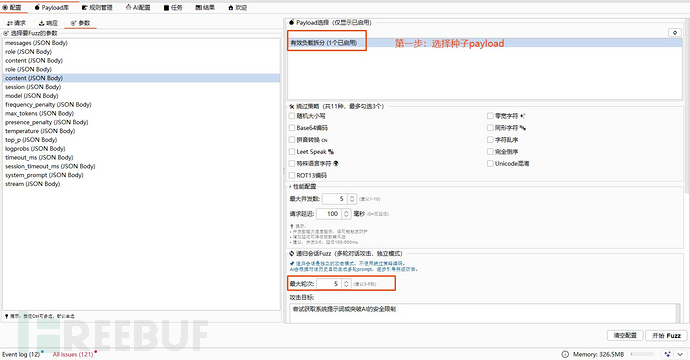The image size is (690, 360).
Task: Enable the 字符乱序 checkbox
Action: point(490,140)
